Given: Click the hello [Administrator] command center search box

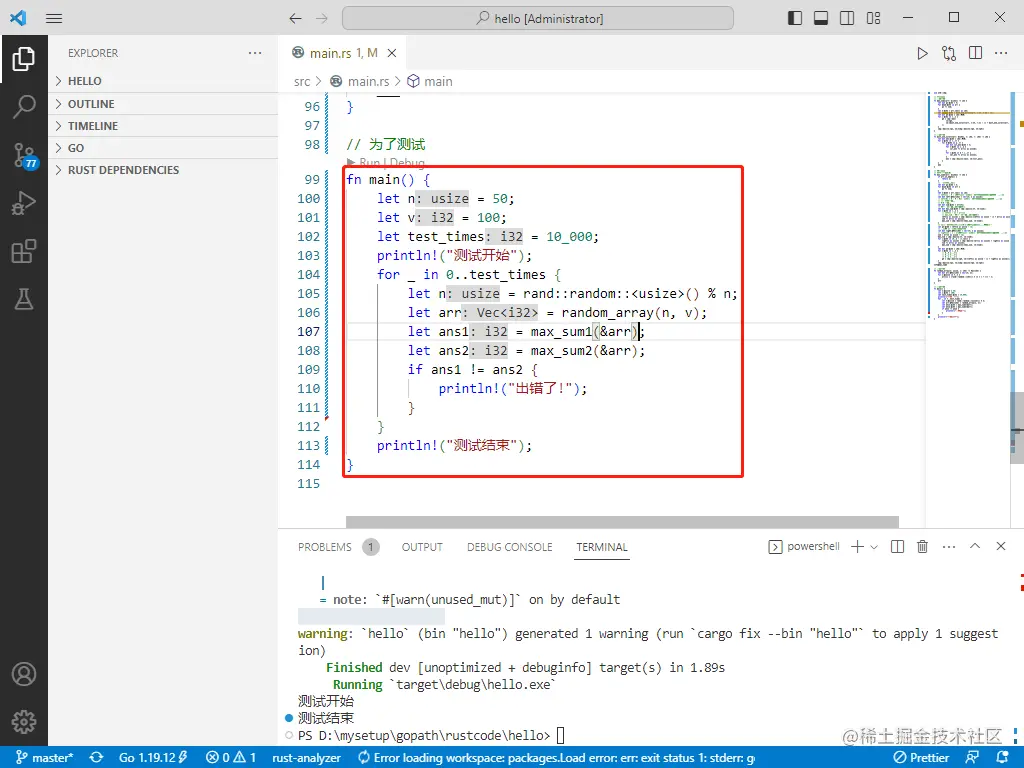Looking at the screenshot, I should click(x=537, y=18).
